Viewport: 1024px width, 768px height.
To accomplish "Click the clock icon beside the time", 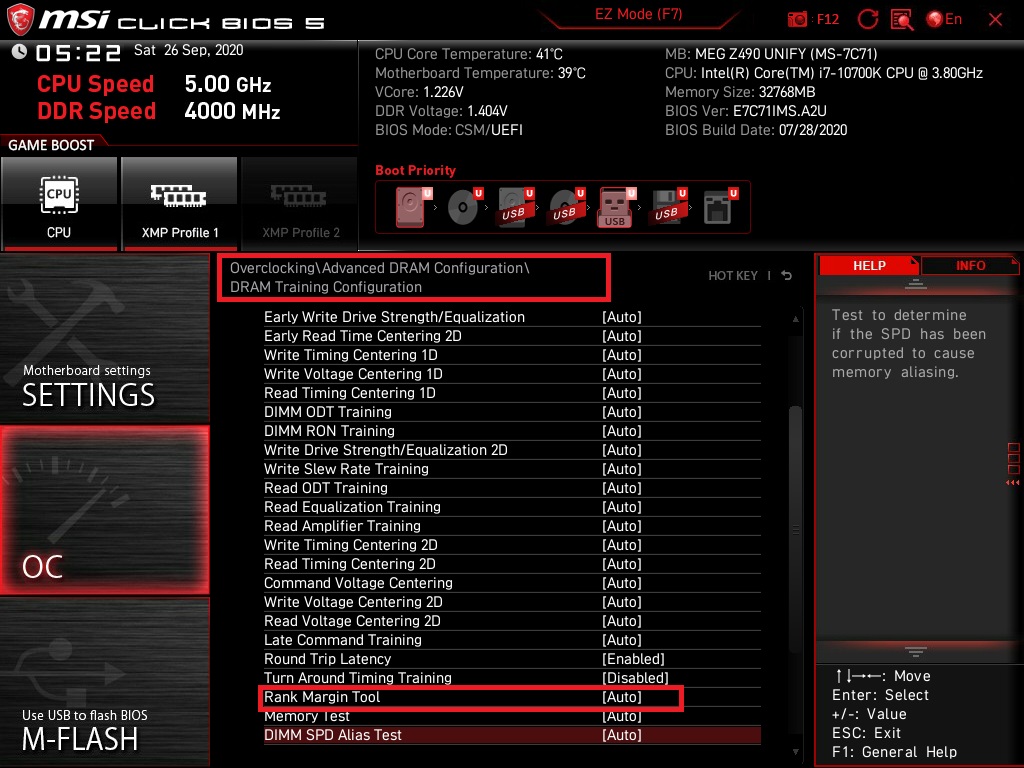I will click(19, 52).
